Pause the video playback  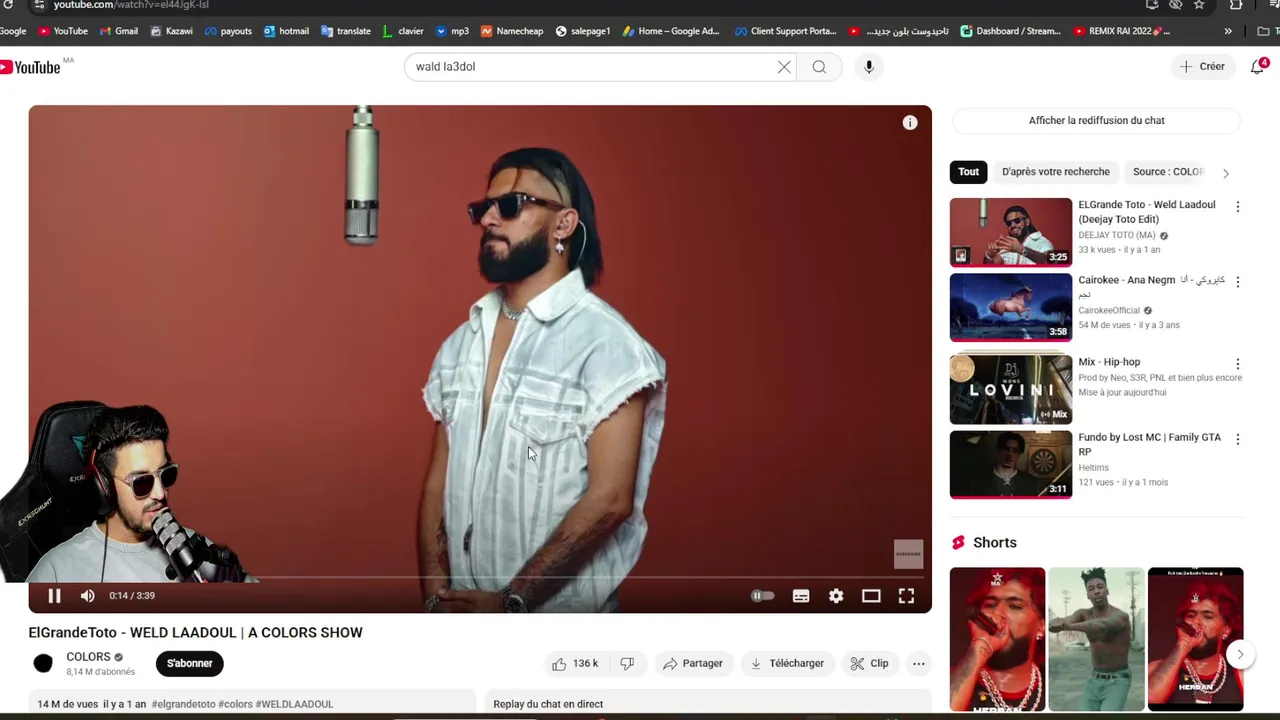point(54,596)
